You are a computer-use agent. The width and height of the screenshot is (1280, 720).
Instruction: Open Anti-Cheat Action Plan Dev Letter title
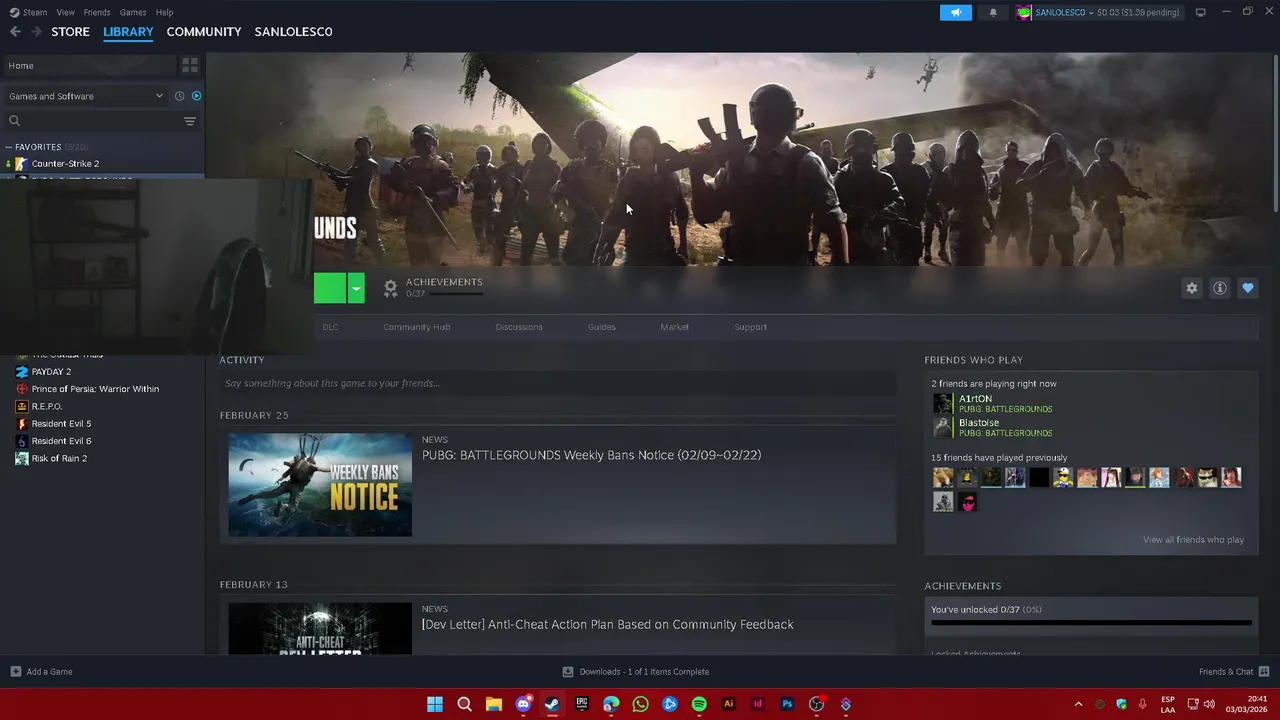[607, 624]
